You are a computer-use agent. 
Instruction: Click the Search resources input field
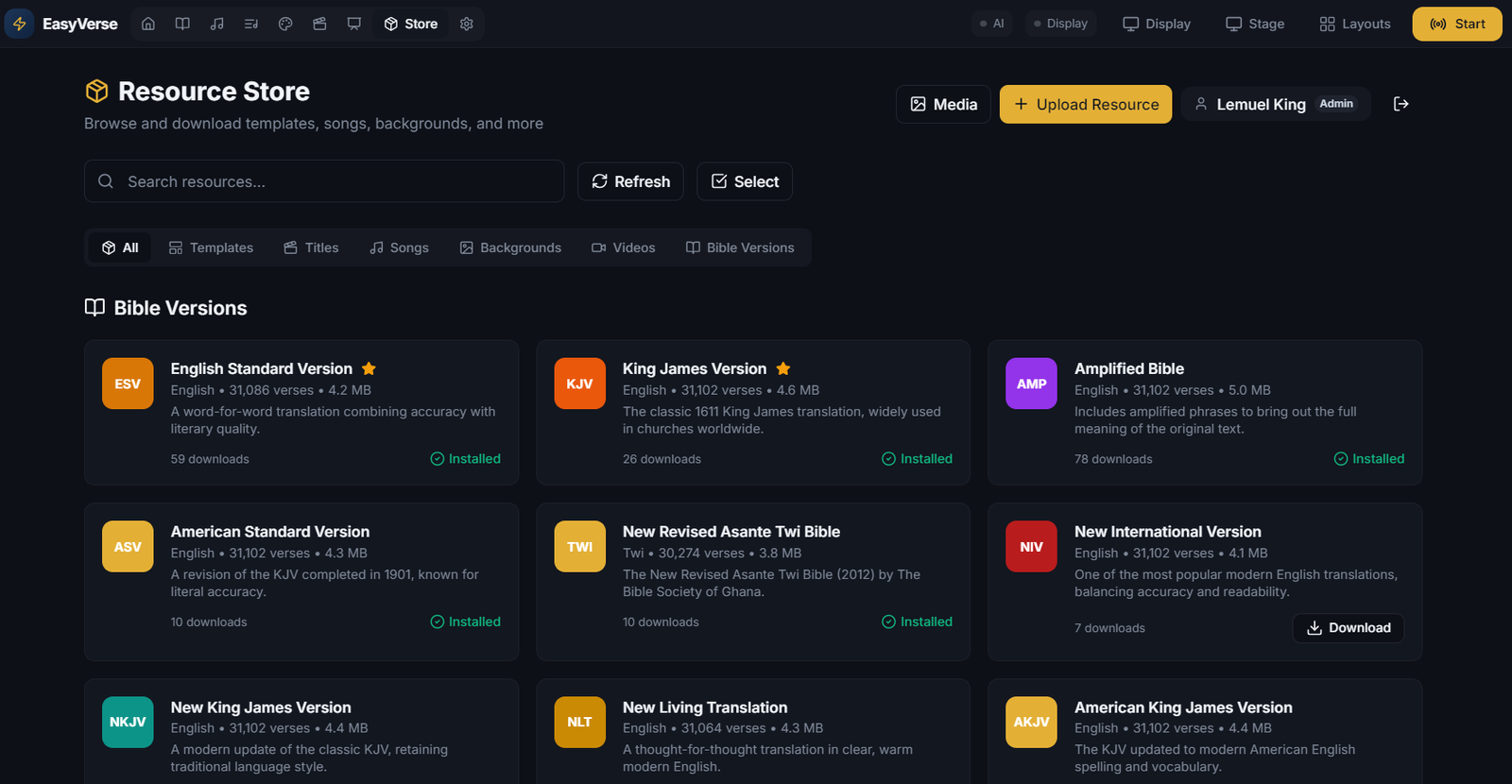[x=324, y=181]
